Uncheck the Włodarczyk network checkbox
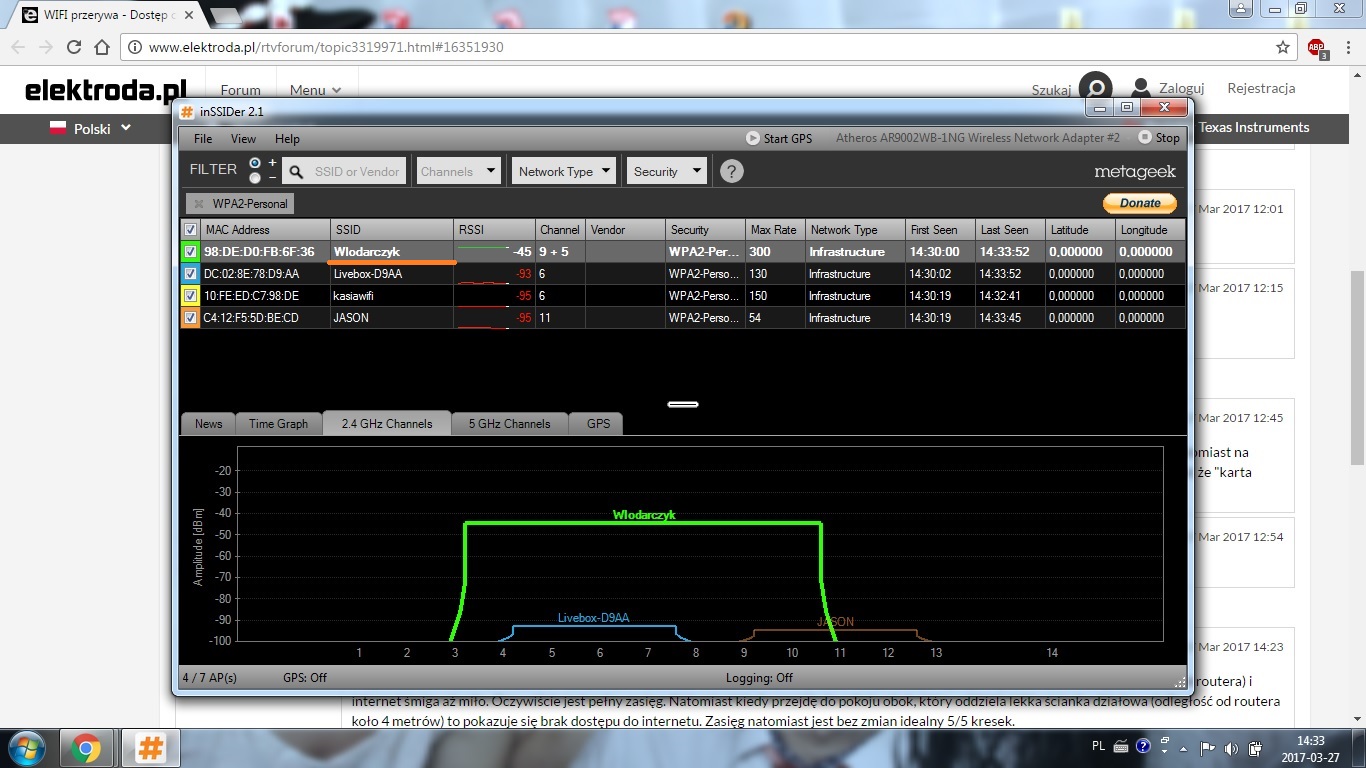 click(x=190, y=252)
